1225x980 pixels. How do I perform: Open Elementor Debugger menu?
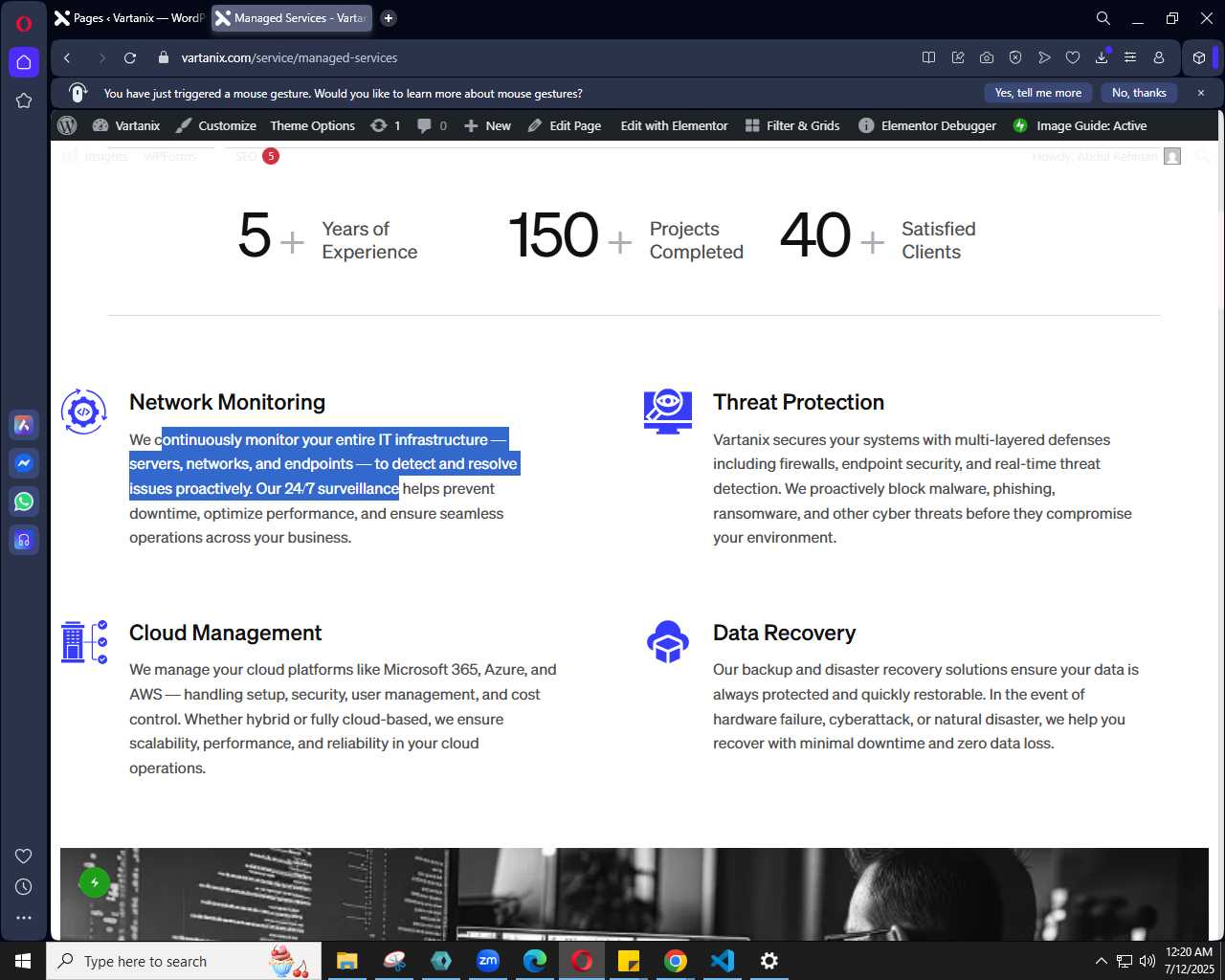coord(927,125)
